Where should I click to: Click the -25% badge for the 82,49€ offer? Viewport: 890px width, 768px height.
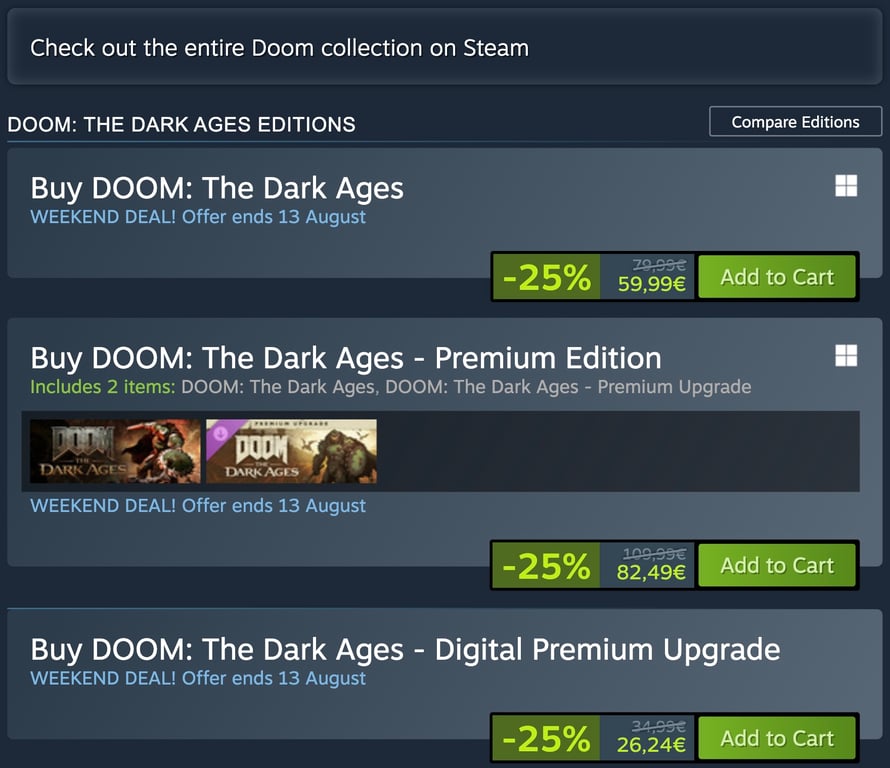[546, 566]
